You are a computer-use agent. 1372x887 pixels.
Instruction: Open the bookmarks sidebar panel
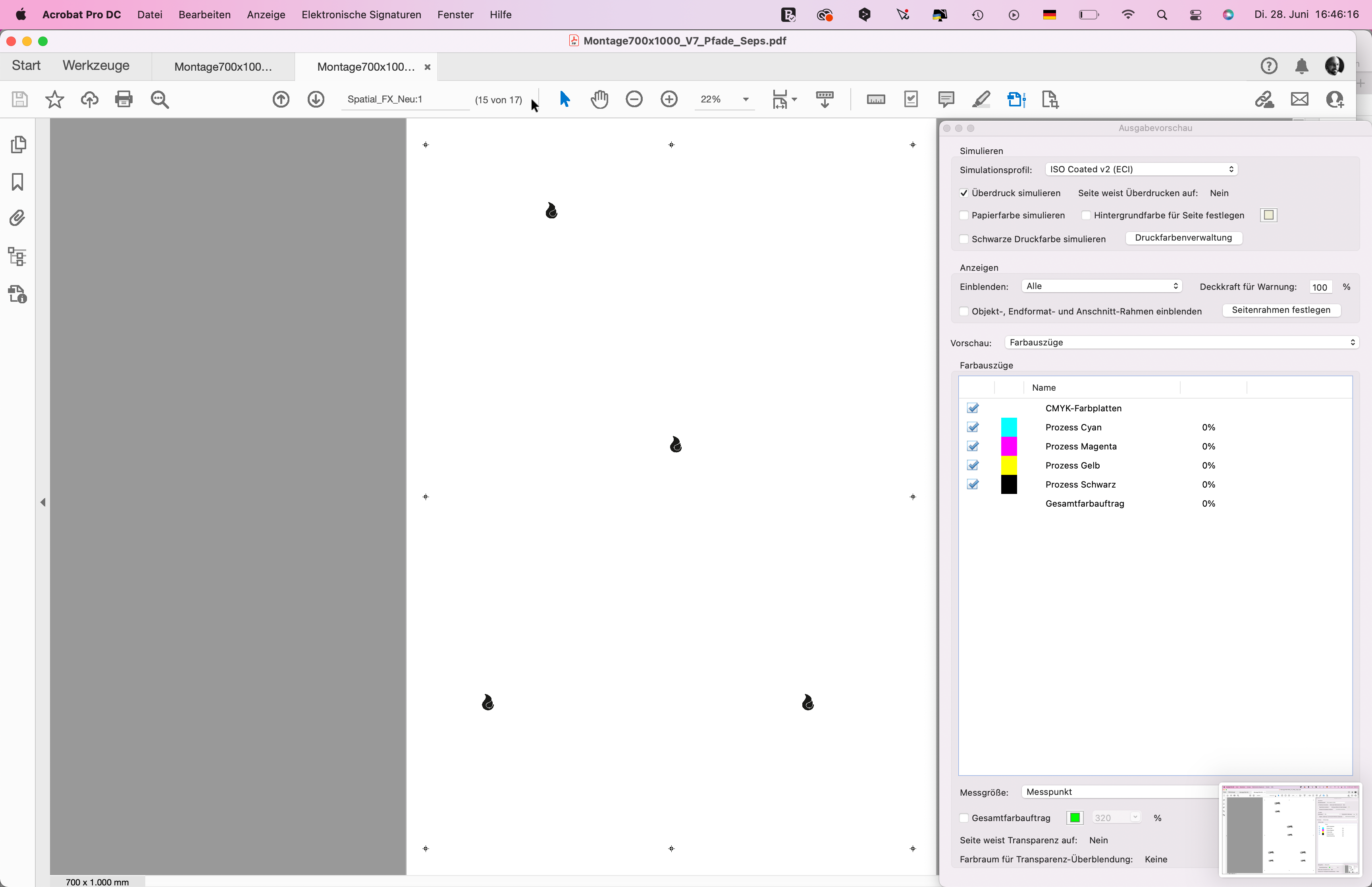point(18,182)
